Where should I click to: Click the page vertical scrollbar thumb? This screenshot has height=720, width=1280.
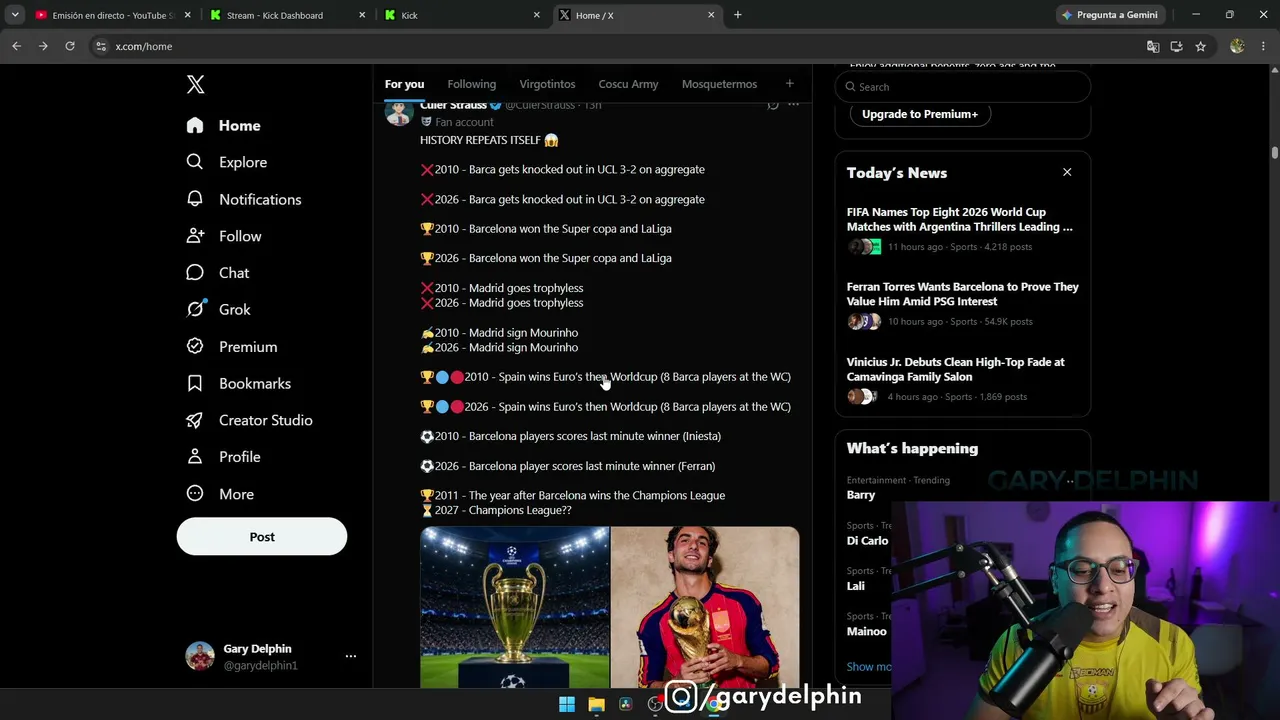1274,152
